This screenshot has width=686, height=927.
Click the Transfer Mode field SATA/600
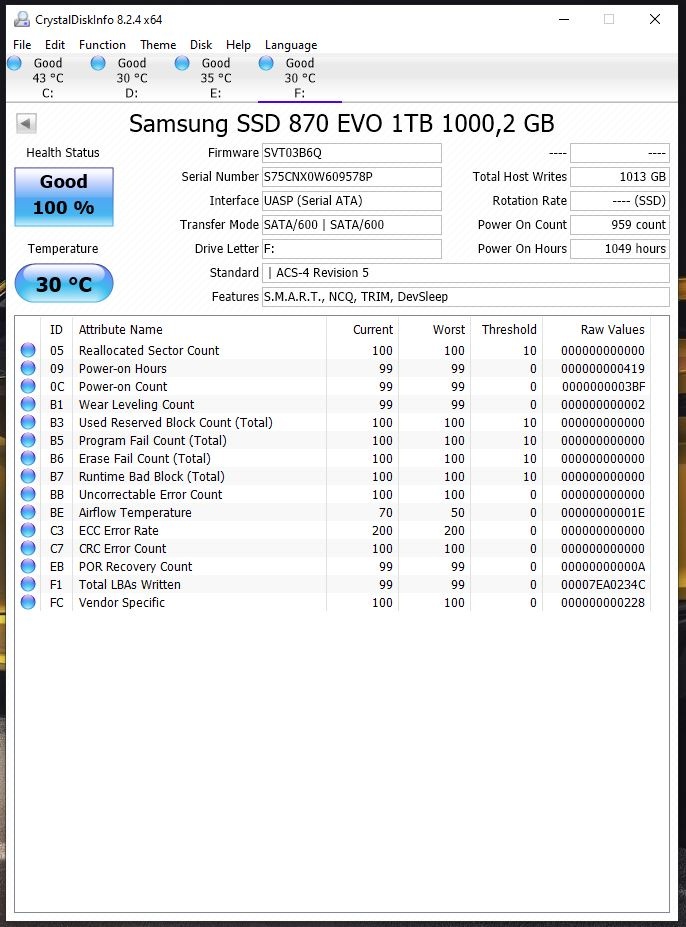coord(352,225)
